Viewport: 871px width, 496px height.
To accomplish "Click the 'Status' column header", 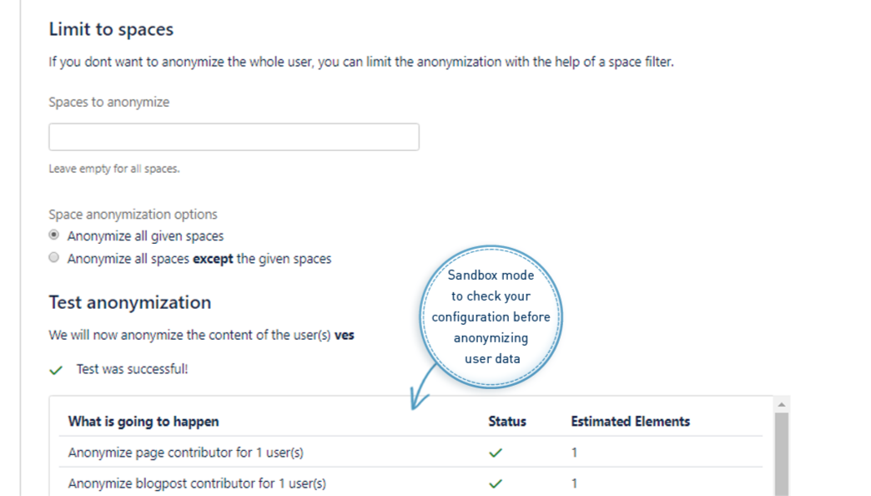I will (x=507, y=422).
